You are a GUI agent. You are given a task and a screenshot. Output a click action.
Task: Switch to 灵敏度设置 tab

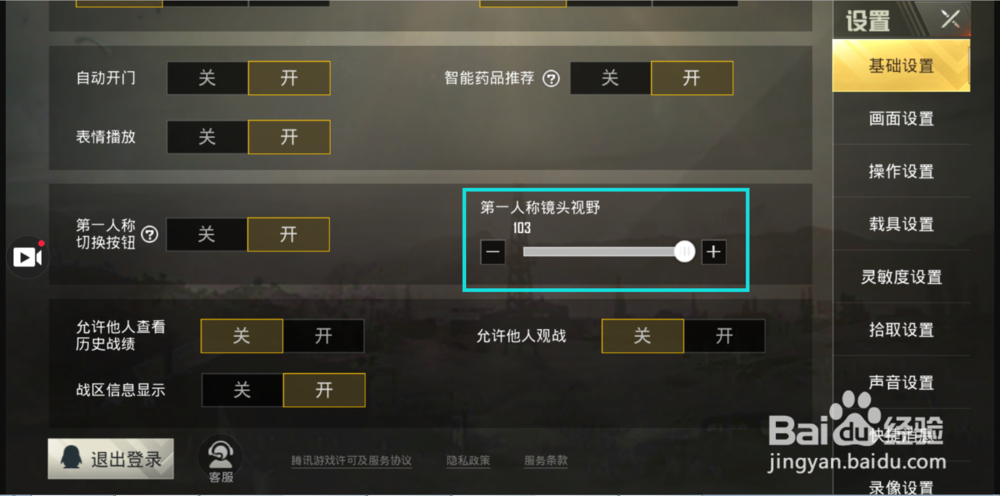point(901,277)
